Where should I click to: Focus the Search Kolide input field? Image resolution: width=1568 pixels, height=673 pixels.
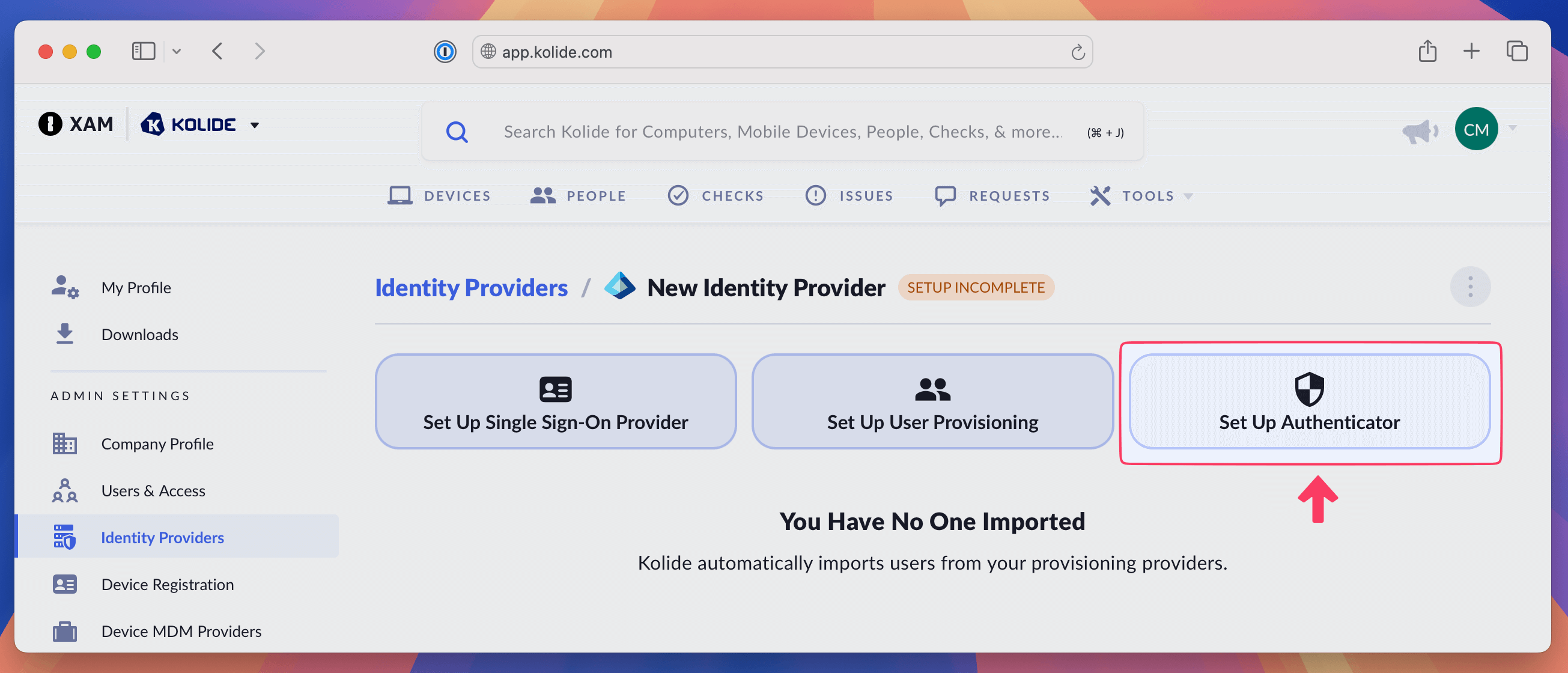coord(782,132)
